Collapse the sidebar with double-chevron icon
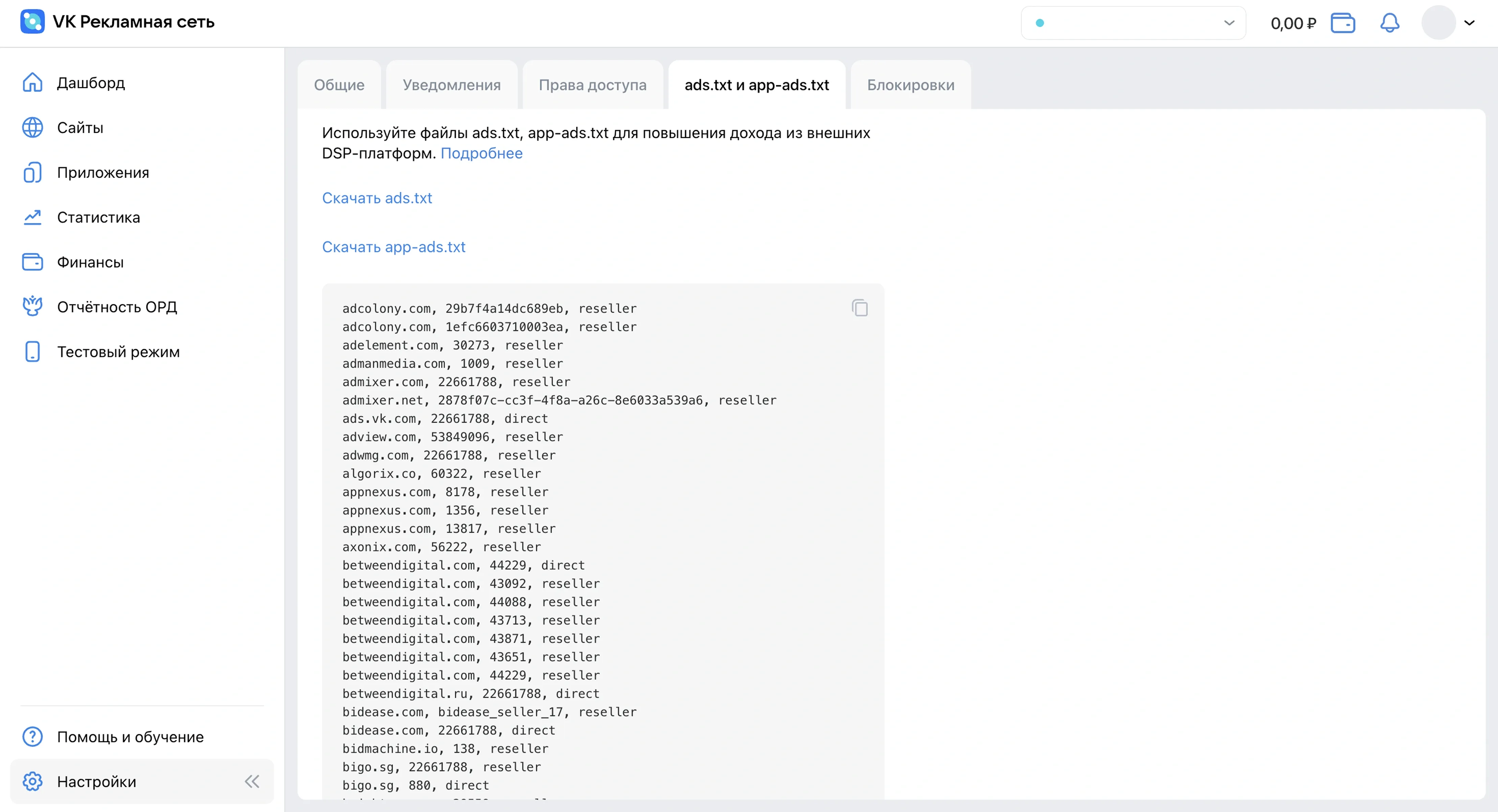This screenshot has width=1498, height=812. (x=252, y=782)
